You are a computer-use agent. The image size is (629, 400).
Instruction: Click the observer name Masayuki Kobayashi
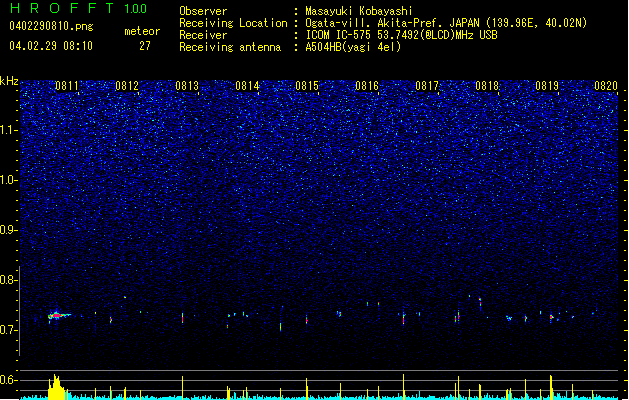coord(359,11)
